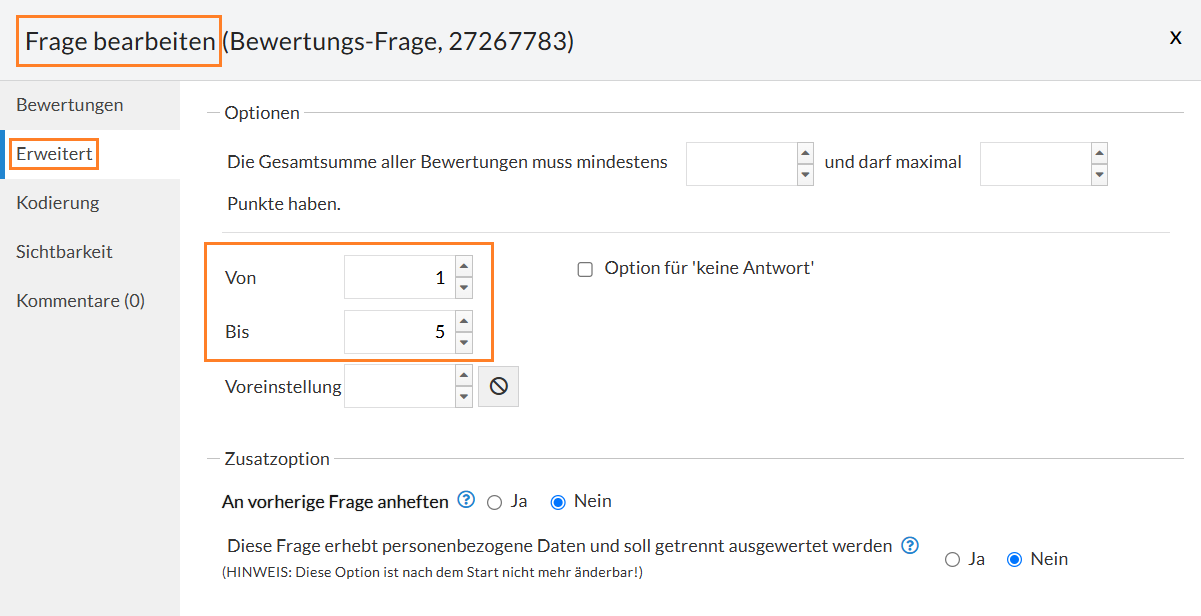Decrease the 'Von' value with down arrow
The image size is (1201, 616).
tap(464, 288)
